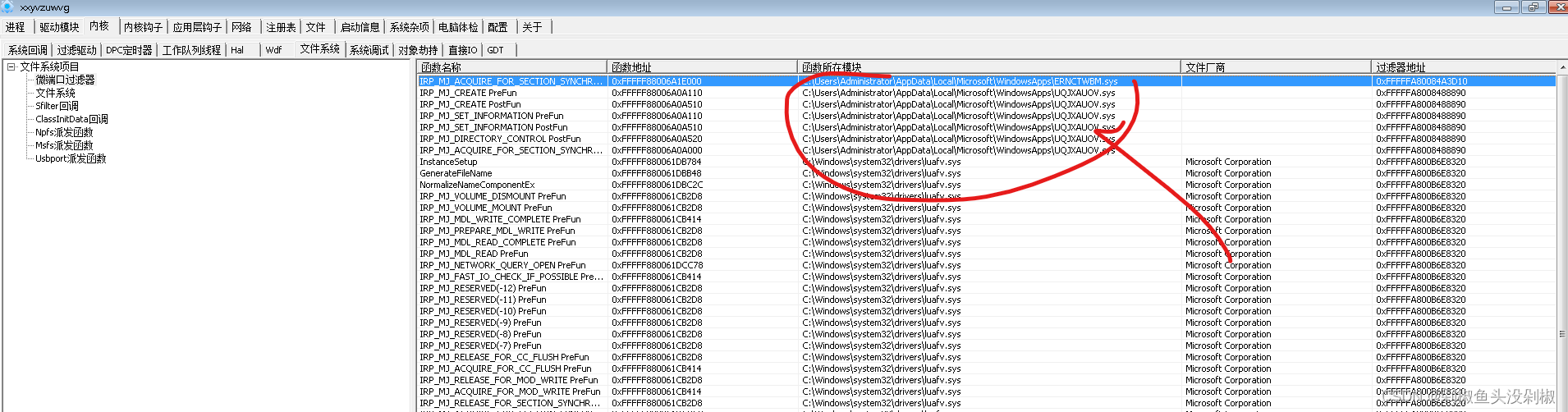
Task: Select the 文件系统 sub-tab
Action: click(319, 49)
